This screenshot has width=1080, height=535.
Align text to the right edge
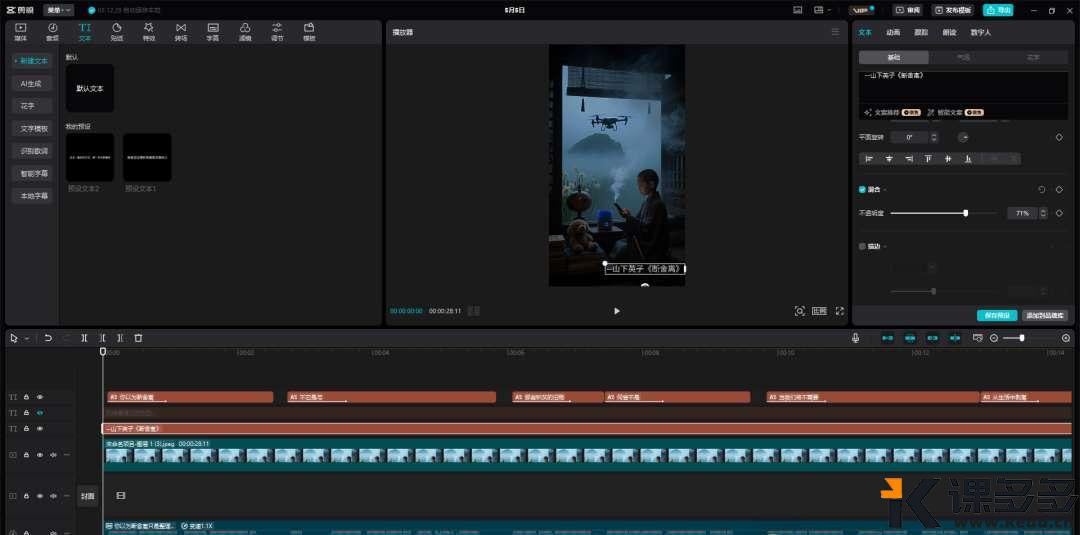tap(909, 159)
